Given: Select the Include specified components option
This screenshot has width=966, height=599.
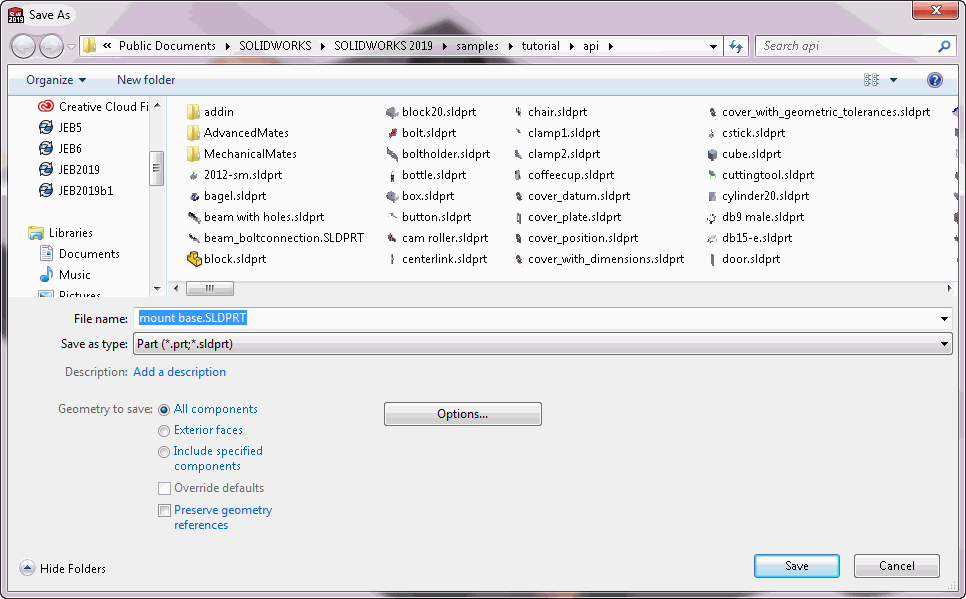Looking at the screenshot, I should coord(164,452).
